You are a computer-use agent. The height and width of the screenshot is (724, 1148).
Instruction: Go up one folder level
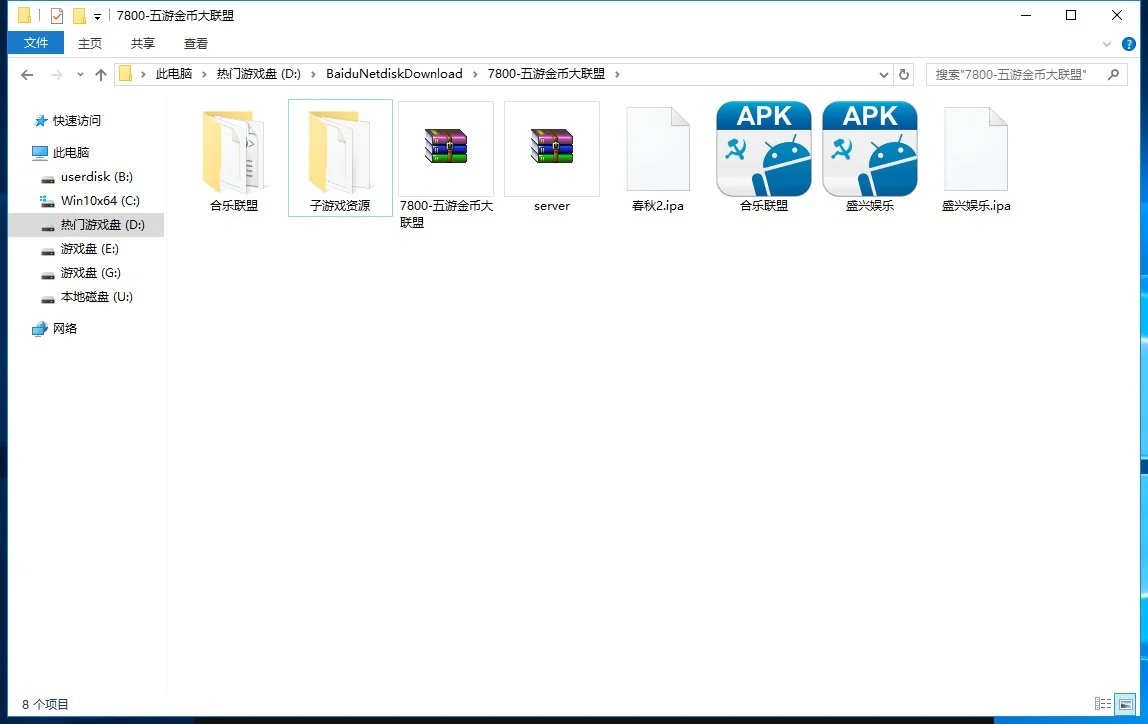(100, 74)
